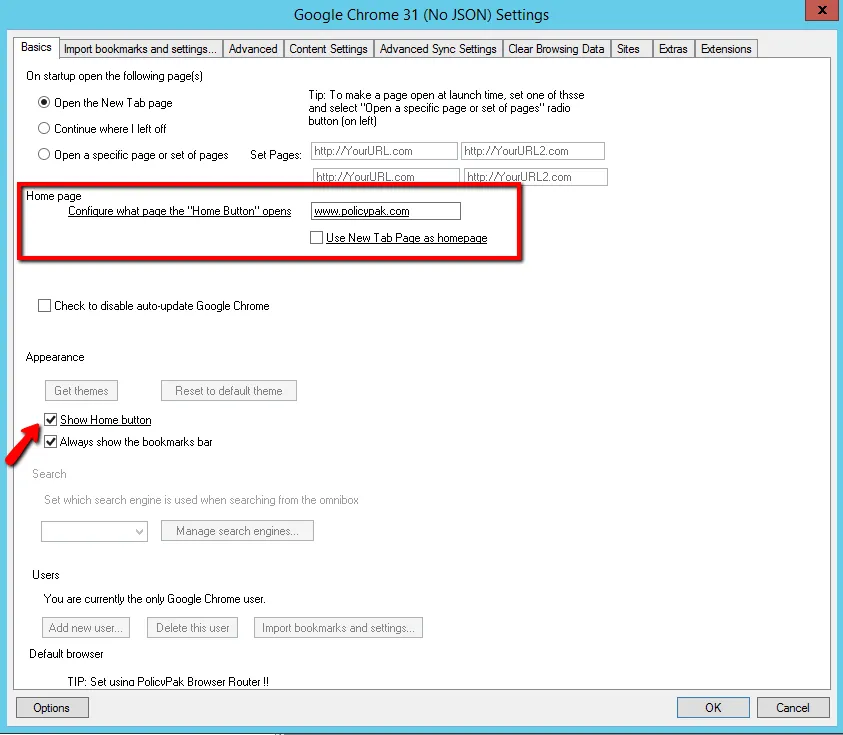
Task: Switch to the Advanced tab
Action: tap(252, 49)
